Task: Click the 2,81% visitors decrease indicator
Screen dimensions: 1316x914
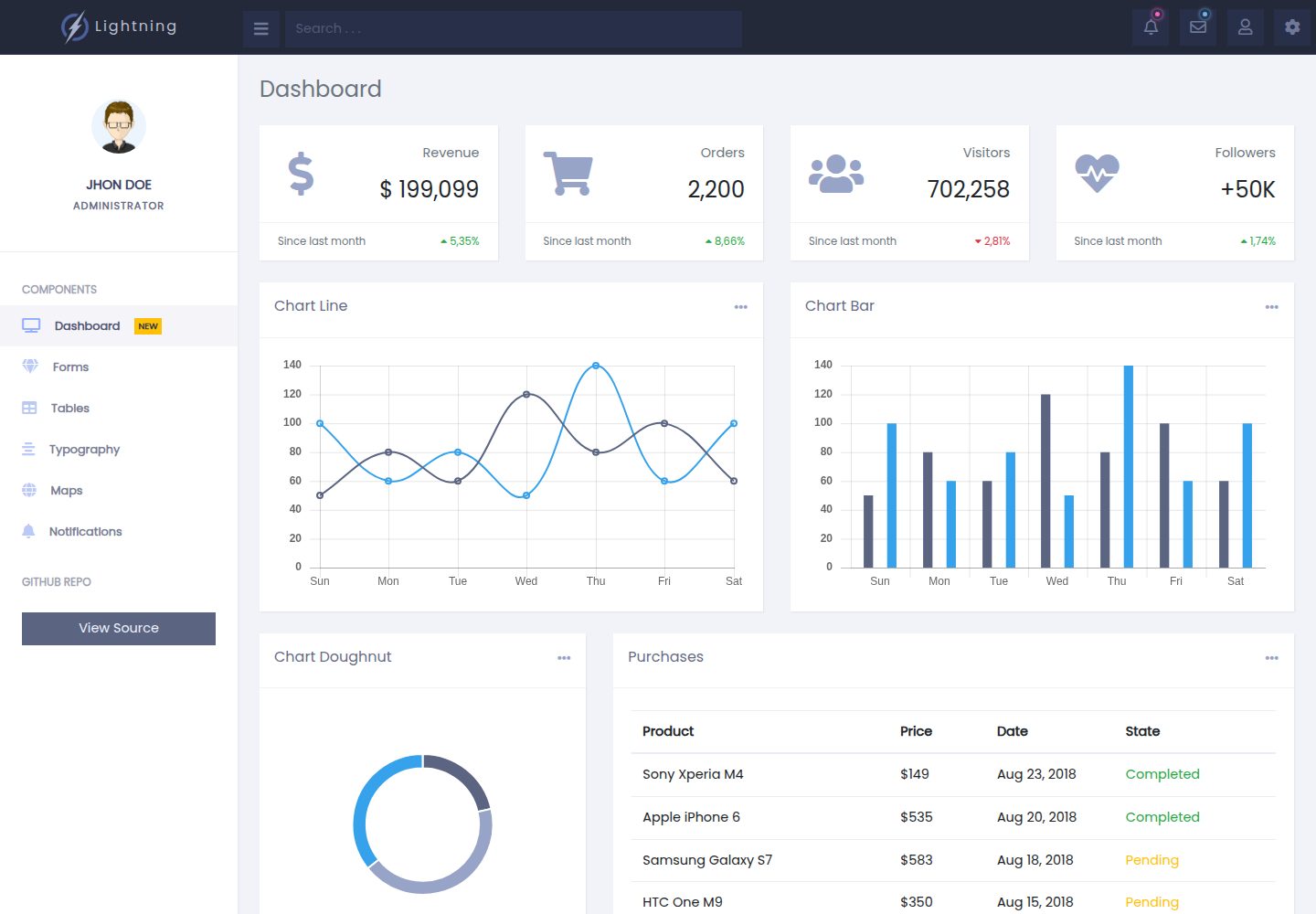Action: pyautogui.click(x=992, y=241)
